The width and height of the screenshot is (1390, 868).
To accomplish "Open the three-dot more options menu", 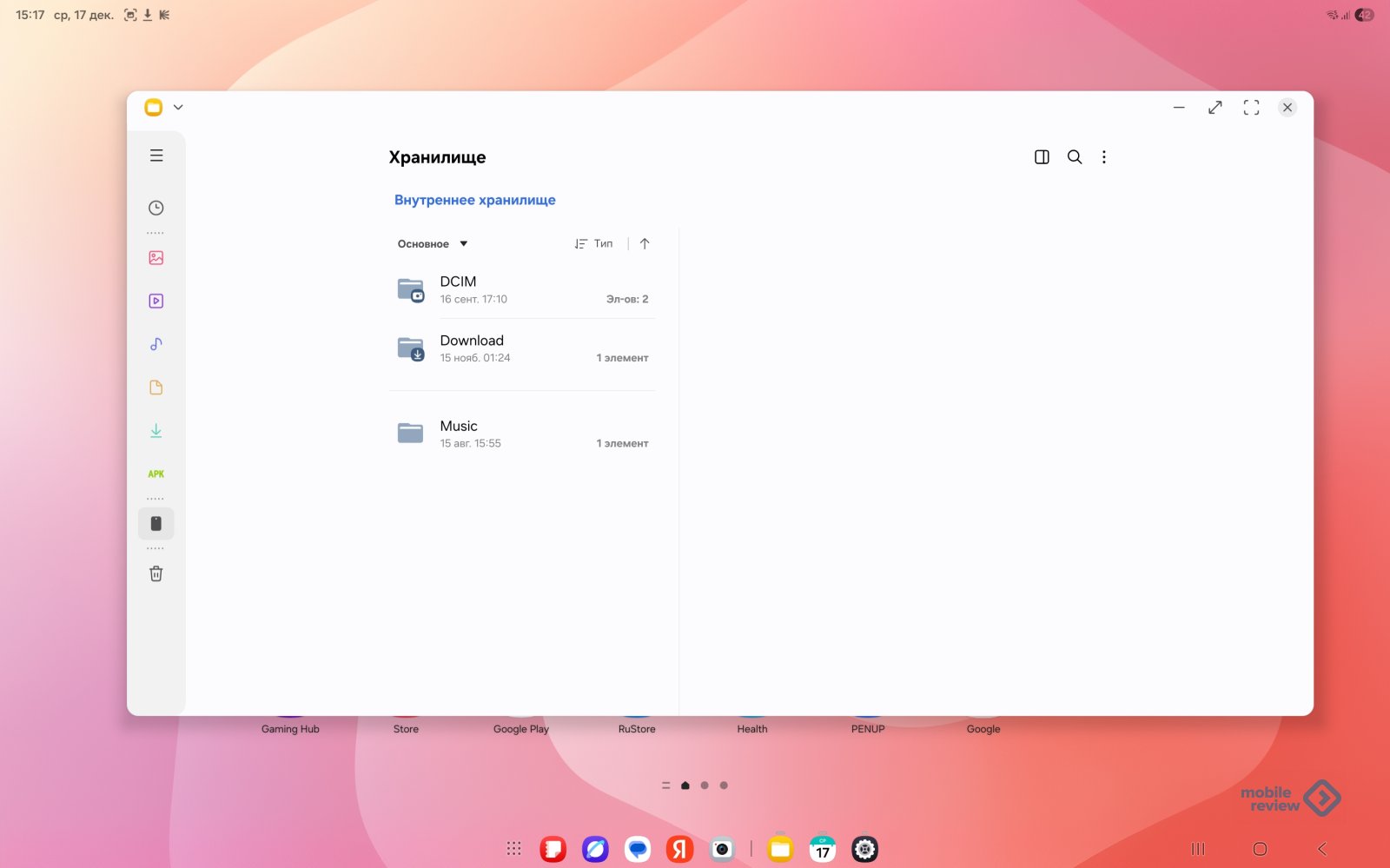I will click(x=1104, y=157).
